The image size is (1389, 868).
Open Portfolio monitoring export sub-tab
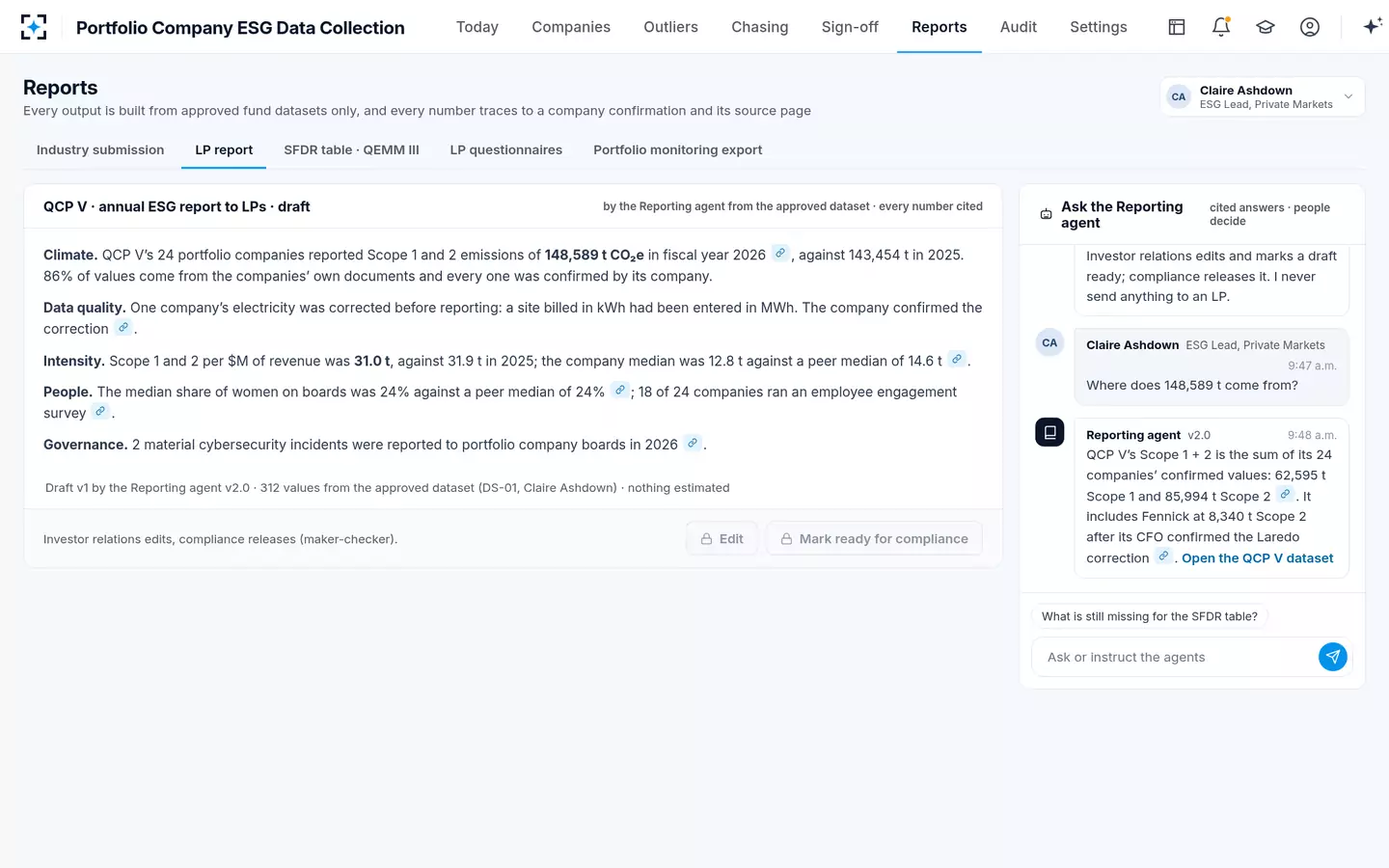tap(678, 149)
